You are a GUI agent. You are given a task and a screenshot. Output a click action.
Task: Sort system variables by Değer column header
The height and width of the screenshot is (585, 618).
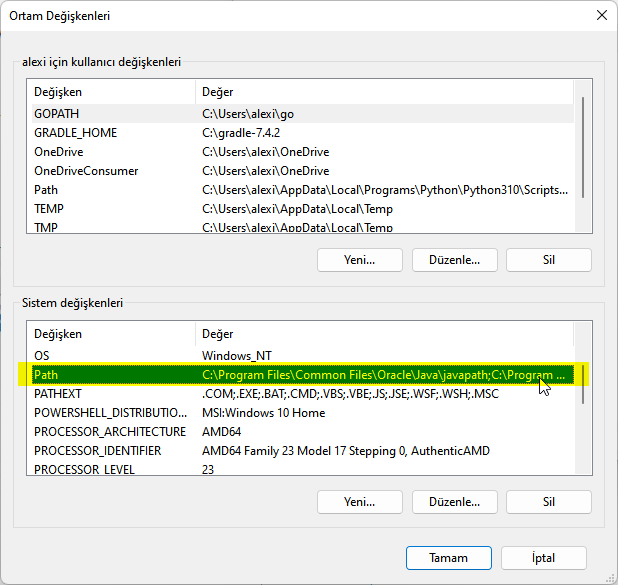(380, 334)
